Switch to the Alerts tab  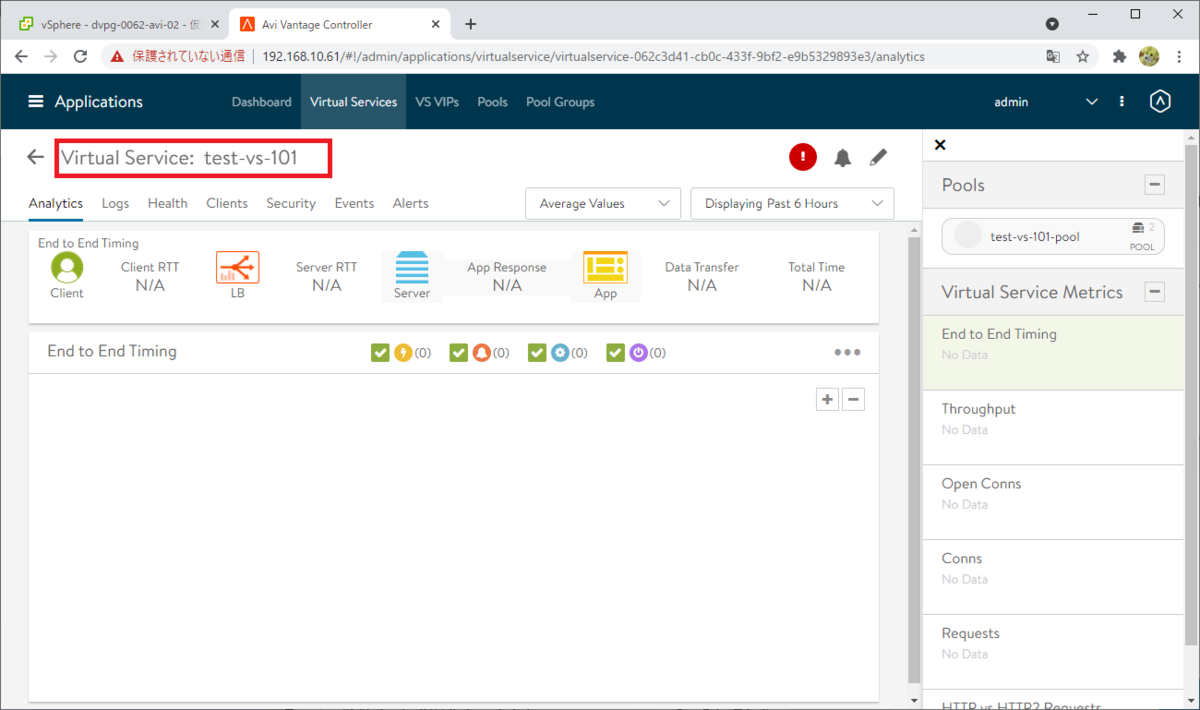coord(410,203)
